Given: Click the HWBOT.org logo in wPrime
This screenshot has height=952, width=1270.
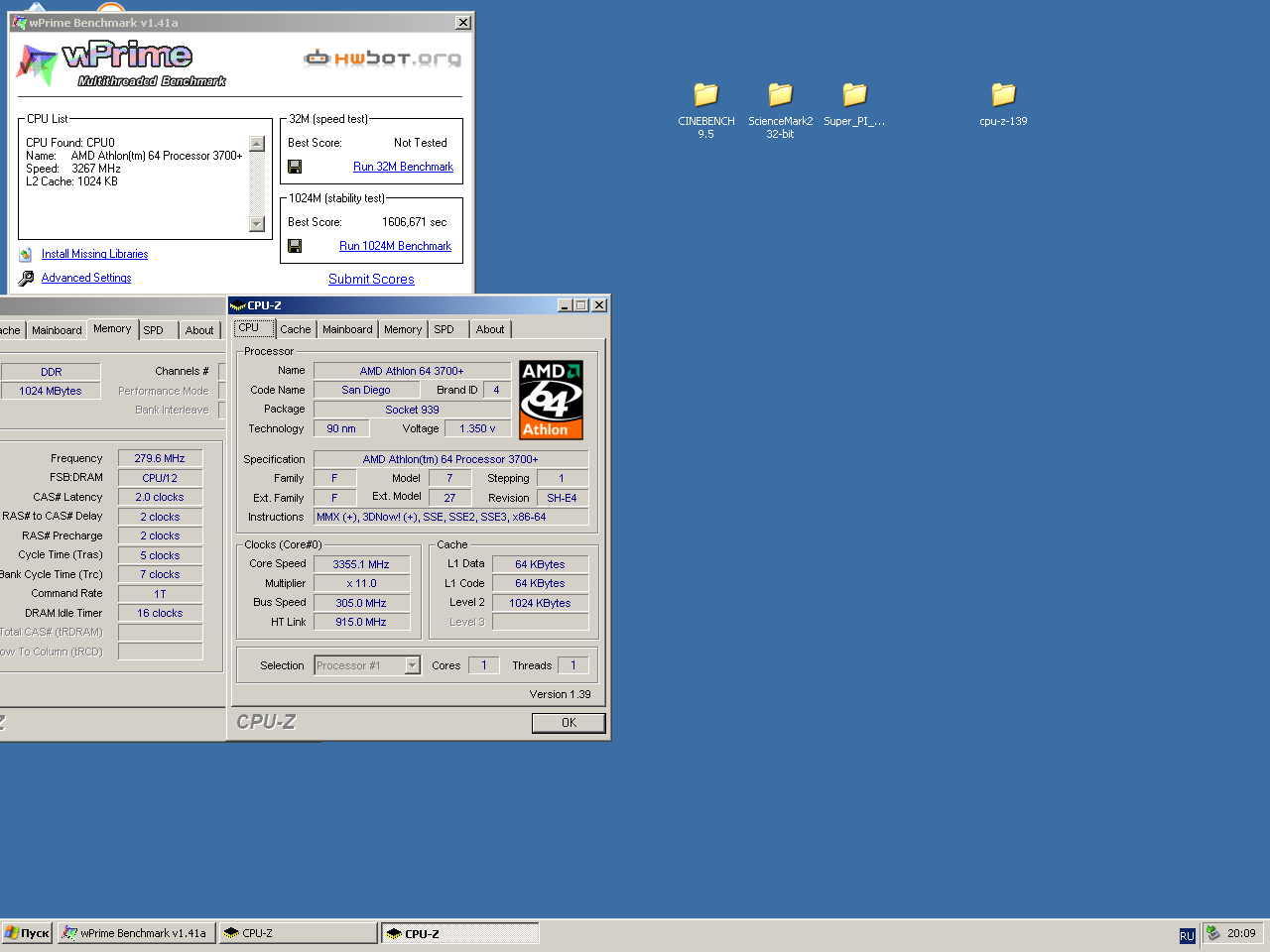Looking at the screenshot, I should tap(382, 59).
